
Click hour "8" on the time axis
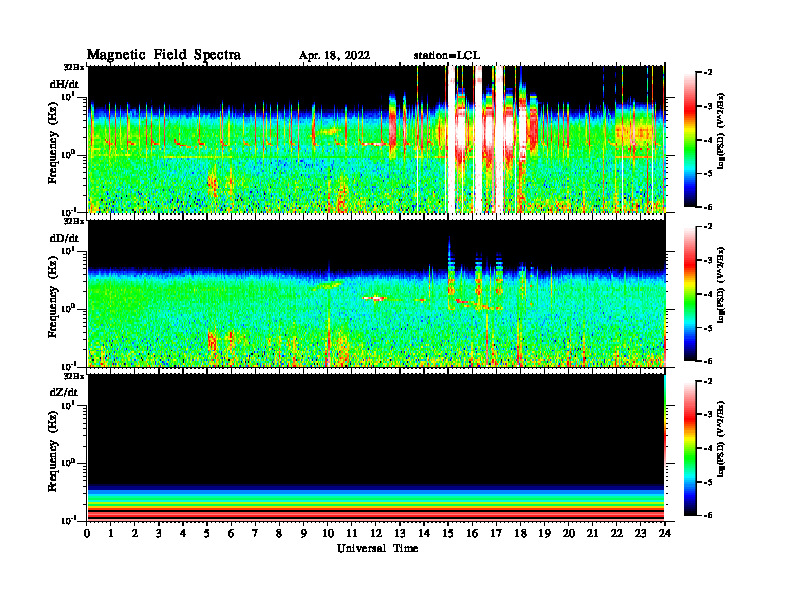coord(279,533)
